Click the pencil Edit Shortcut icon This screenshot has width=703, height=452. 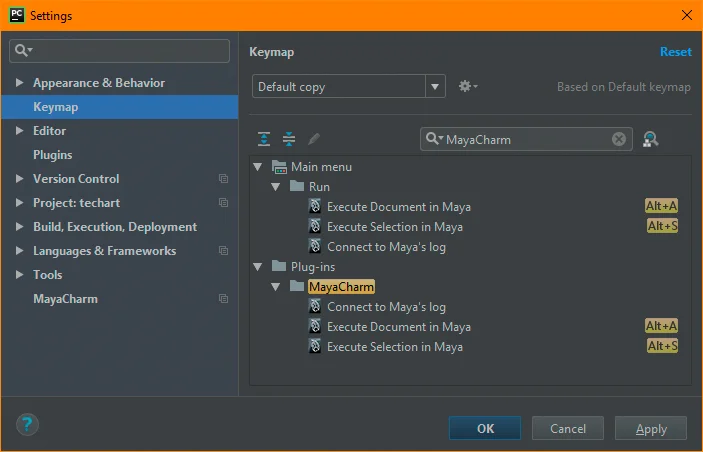pyautogui.click(x=314, y=139)
